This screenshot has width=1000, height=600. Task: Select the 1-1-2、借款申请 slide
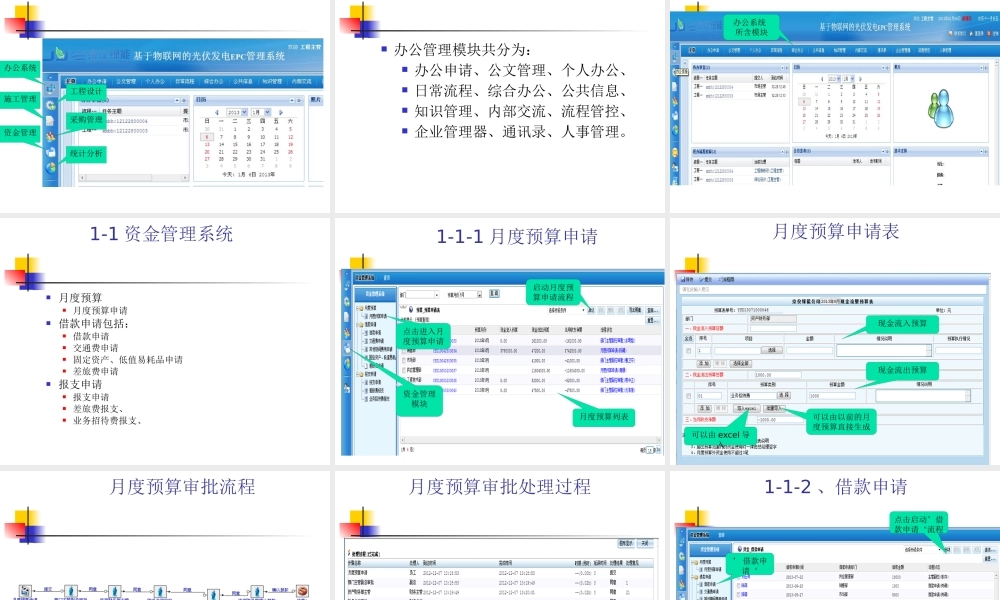click(x=835, y=536)
